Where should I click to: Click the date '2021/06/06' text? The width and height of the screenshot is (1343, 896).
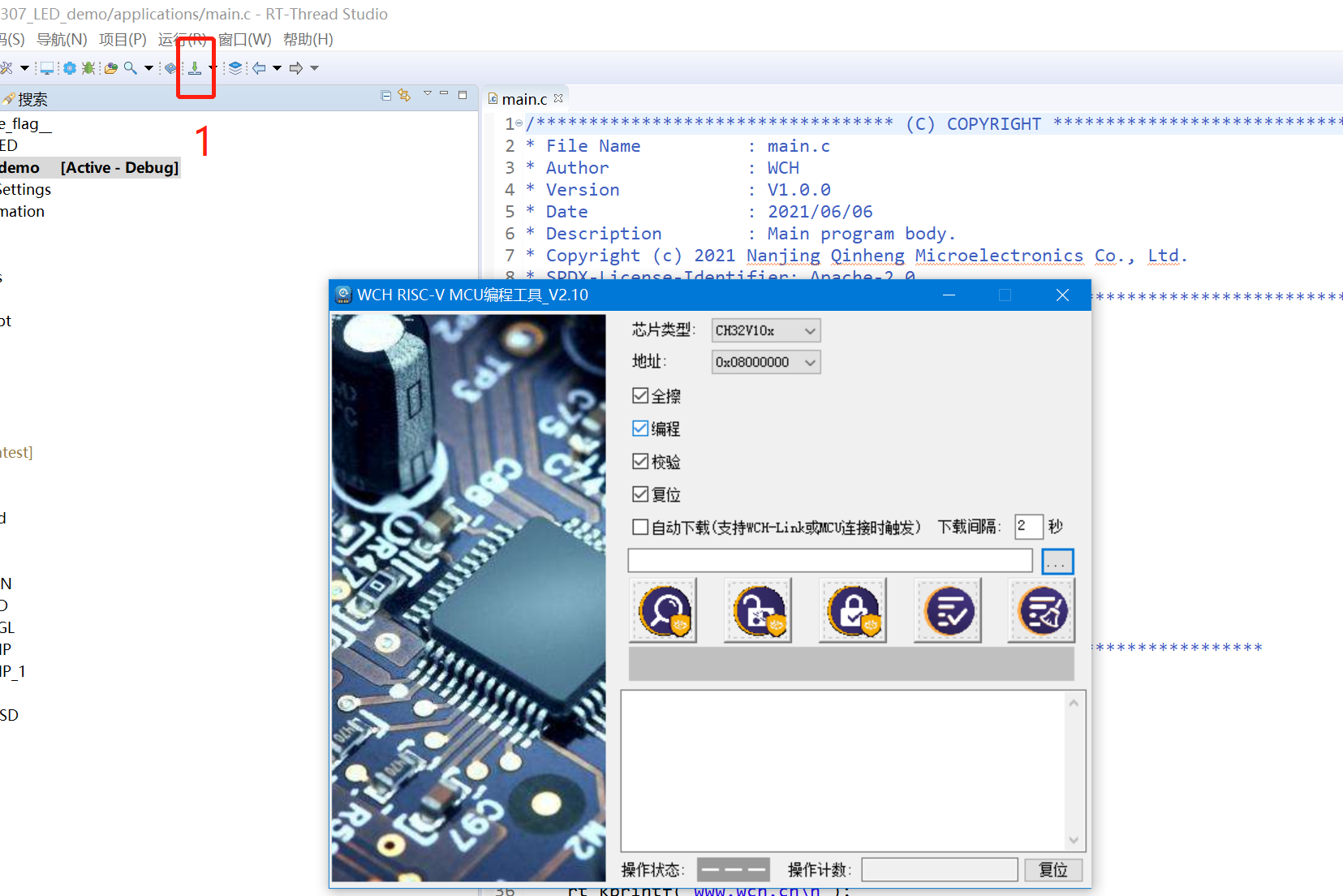[820, 212]
